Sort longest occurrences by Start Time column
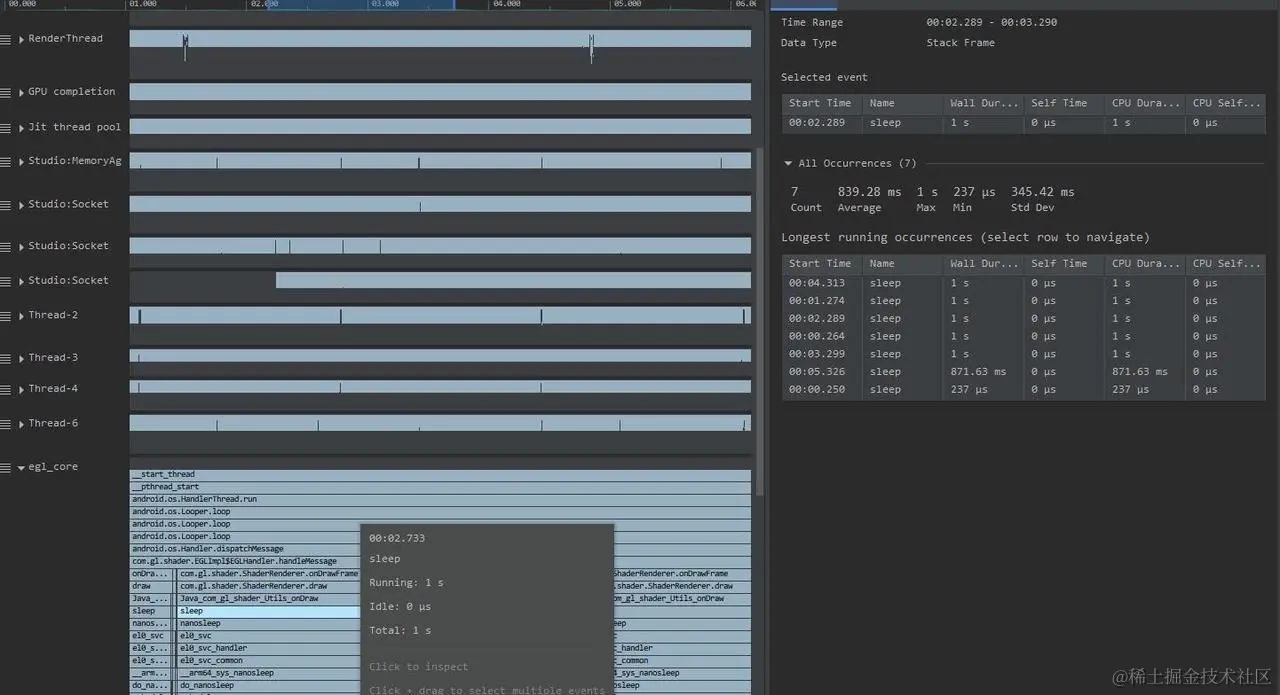 pyautogui.click(x=822, y=264)
